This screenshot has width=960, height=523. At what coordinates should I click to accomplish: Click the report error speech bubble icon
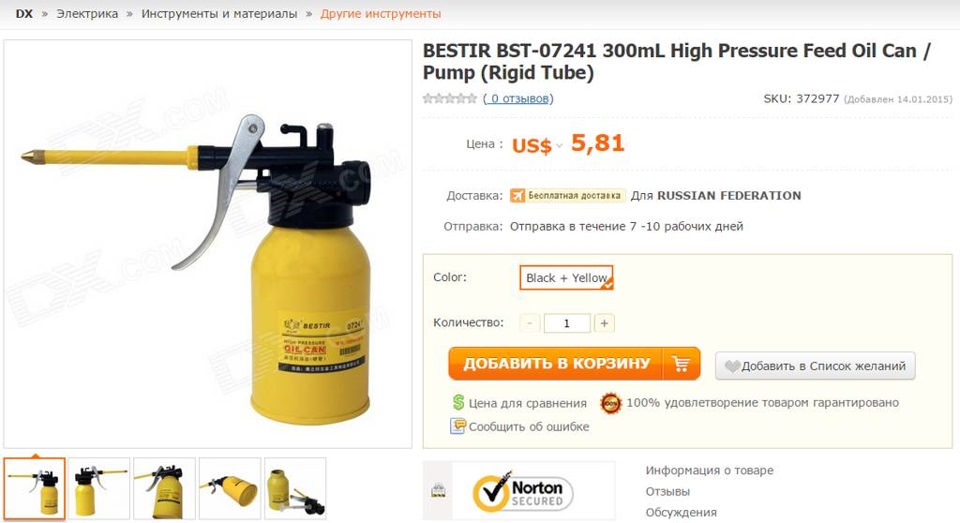click(458, 426)
